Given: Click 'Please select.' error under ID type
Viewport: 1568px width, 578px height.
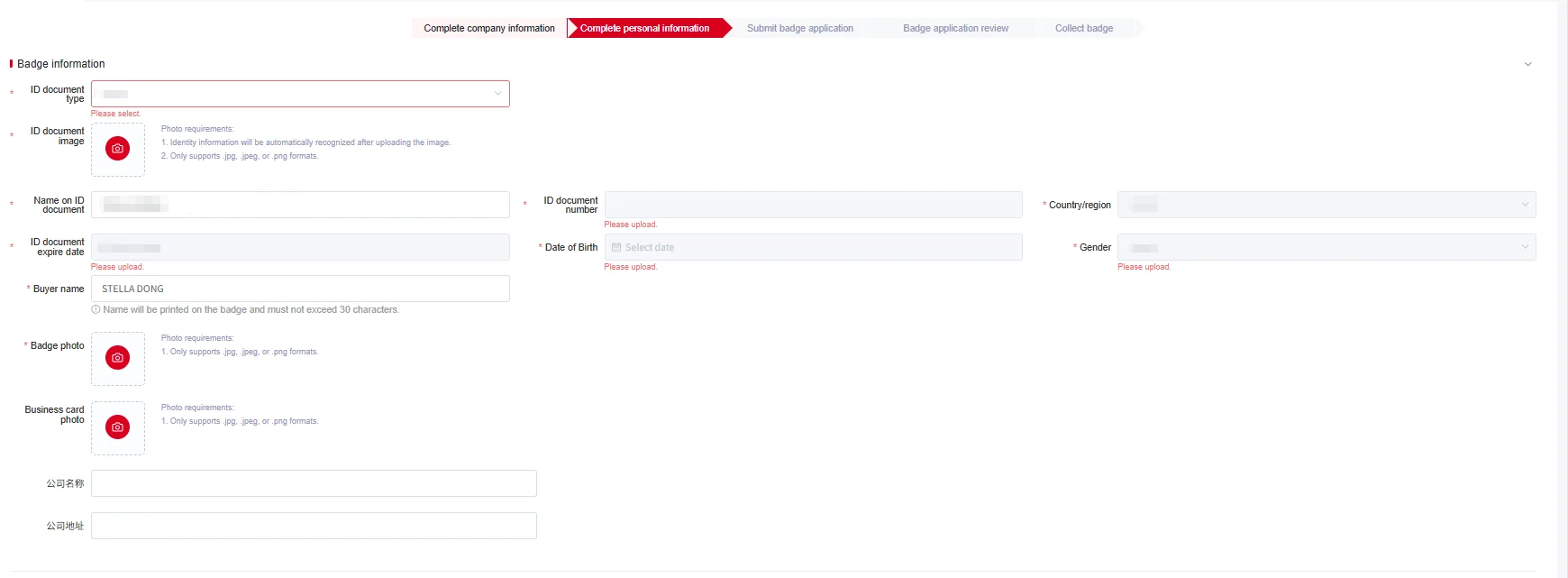Looking at the screenshot, I should click(115, 114).
